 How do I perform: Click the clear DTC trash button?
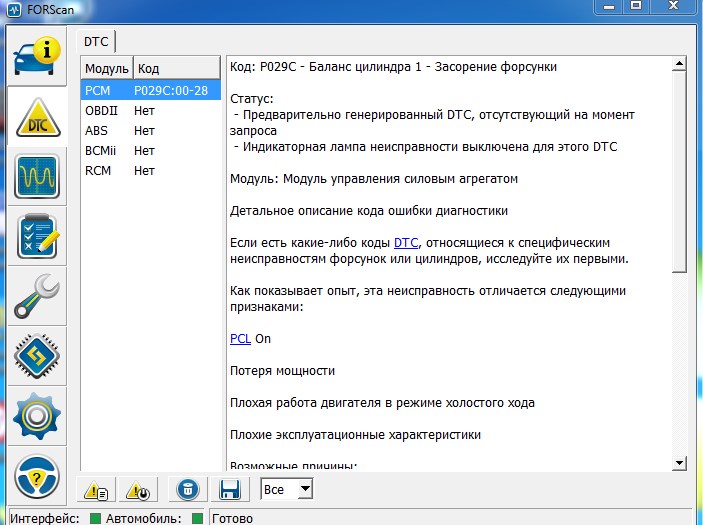(187, 490)
